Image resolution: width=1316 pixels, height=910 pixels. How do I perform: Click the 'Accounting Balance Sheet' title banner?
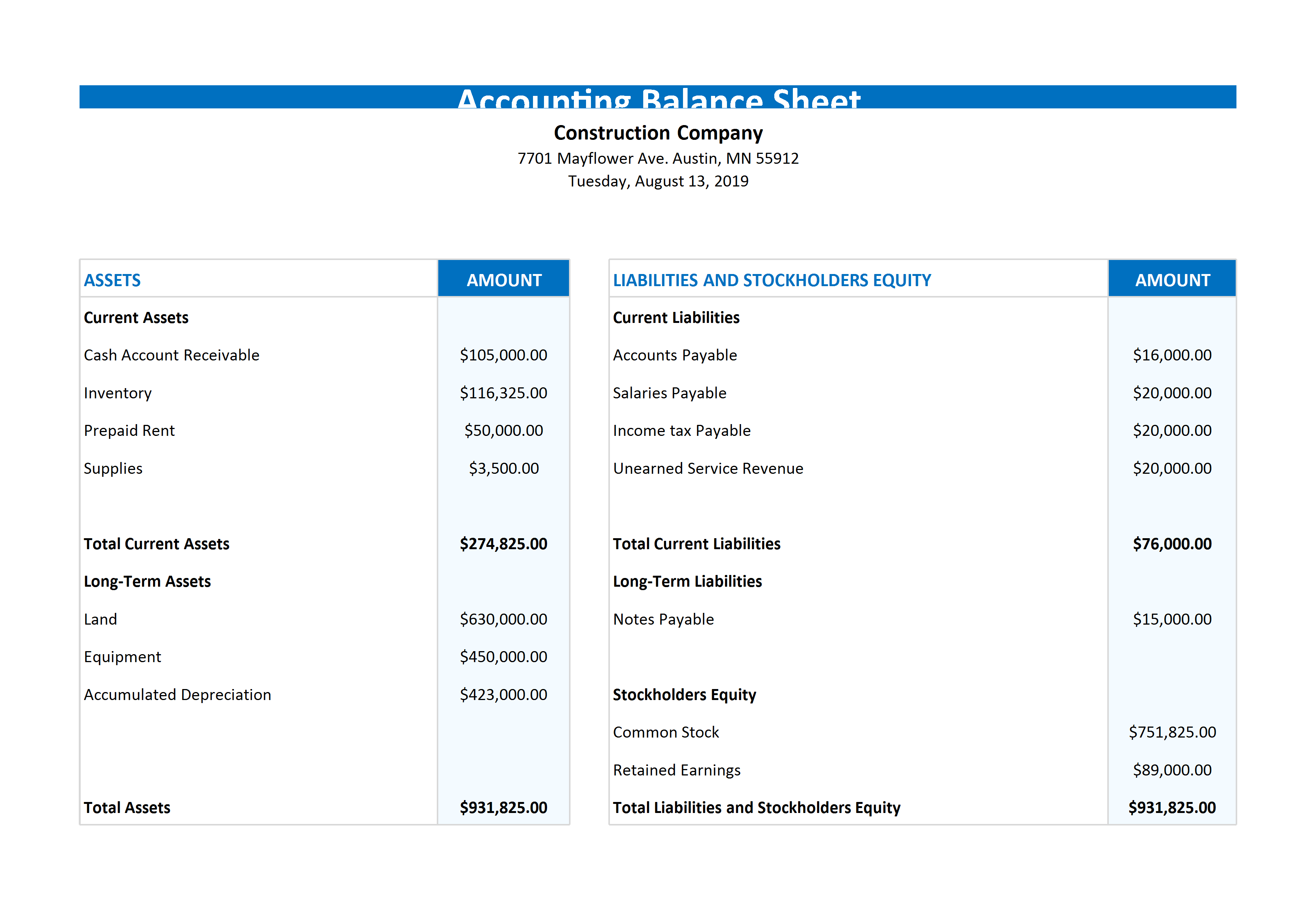[x=658, y=97]
